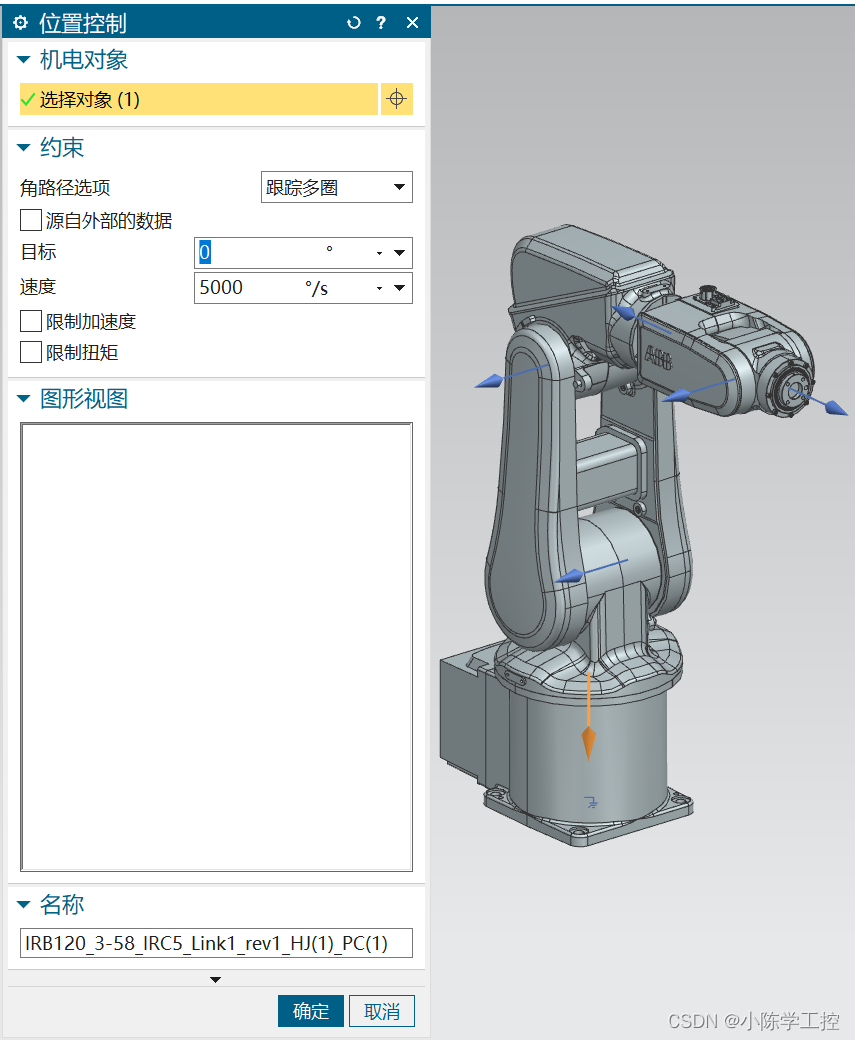Collapse the 机电对象 section

(22, 60)
